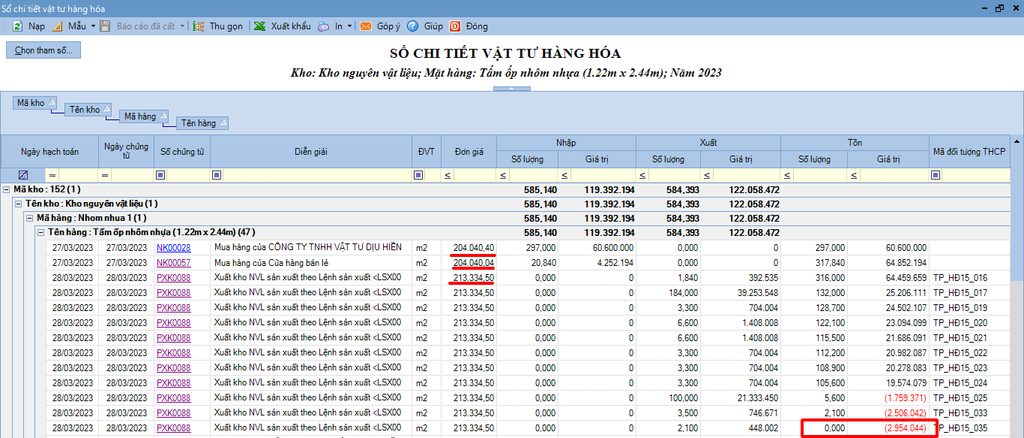Click the Ngày chứng từ filter input field
Screen dimensions: 1024x438
[132, 175]
